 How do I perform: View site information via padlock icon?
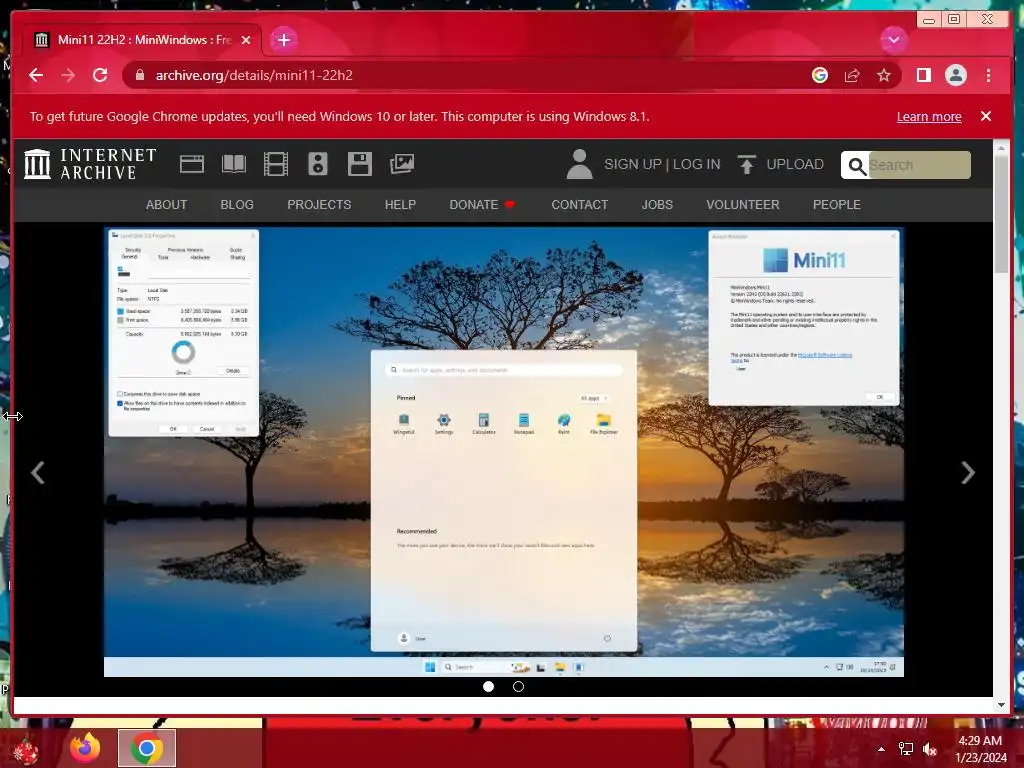[139, 75]
